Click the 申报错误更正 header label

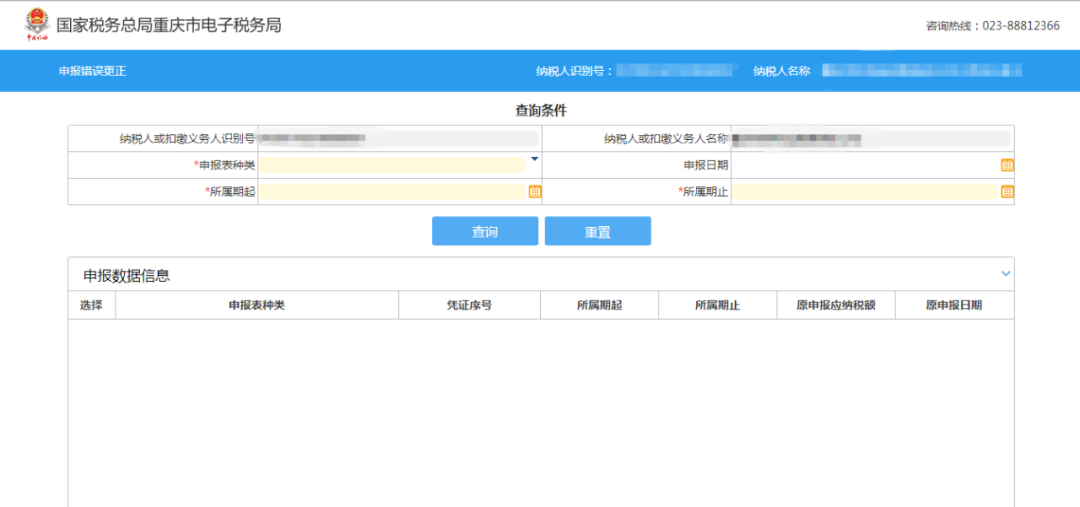coord(92,71)
